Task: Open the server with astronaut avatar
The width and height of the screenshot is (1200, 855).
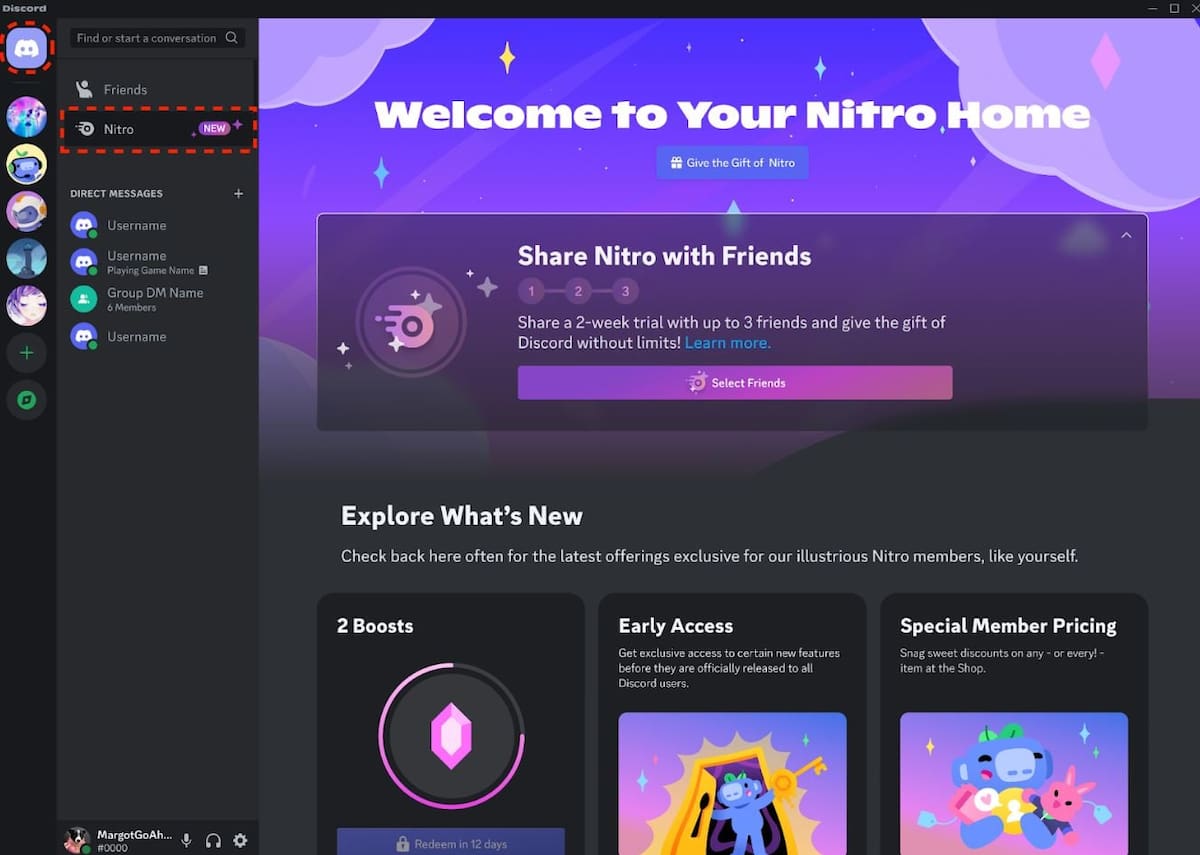Action: pos(27,211)
